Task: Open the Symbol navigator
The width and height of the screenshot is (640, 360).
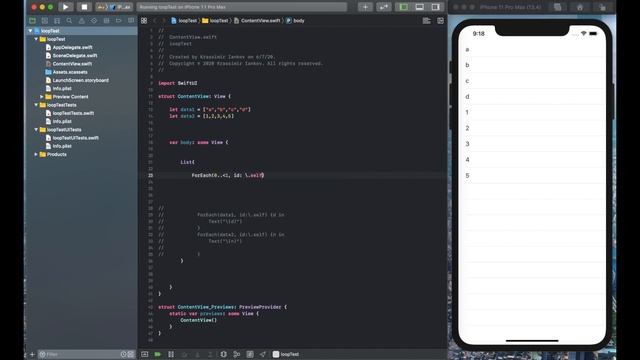Action: pos(57,20)
